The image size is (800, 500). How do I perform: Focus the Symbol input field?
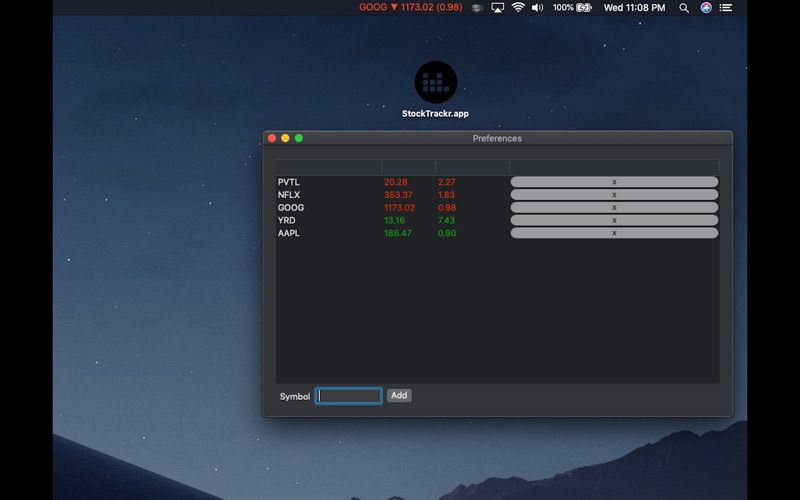[348, 396]
